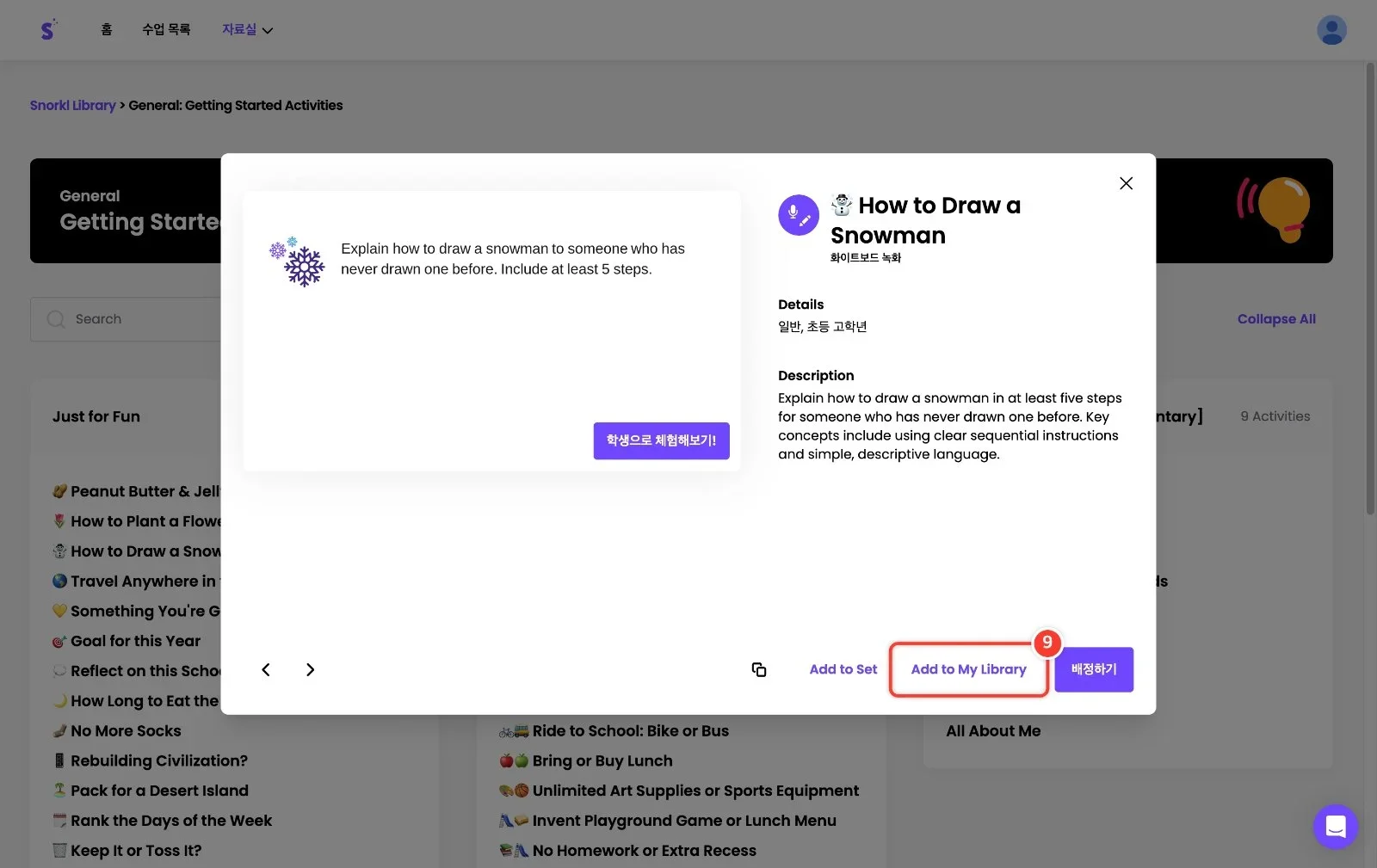Click the page vertical scrollbar
The image size is (1377, 868).
click(1370, 289)
